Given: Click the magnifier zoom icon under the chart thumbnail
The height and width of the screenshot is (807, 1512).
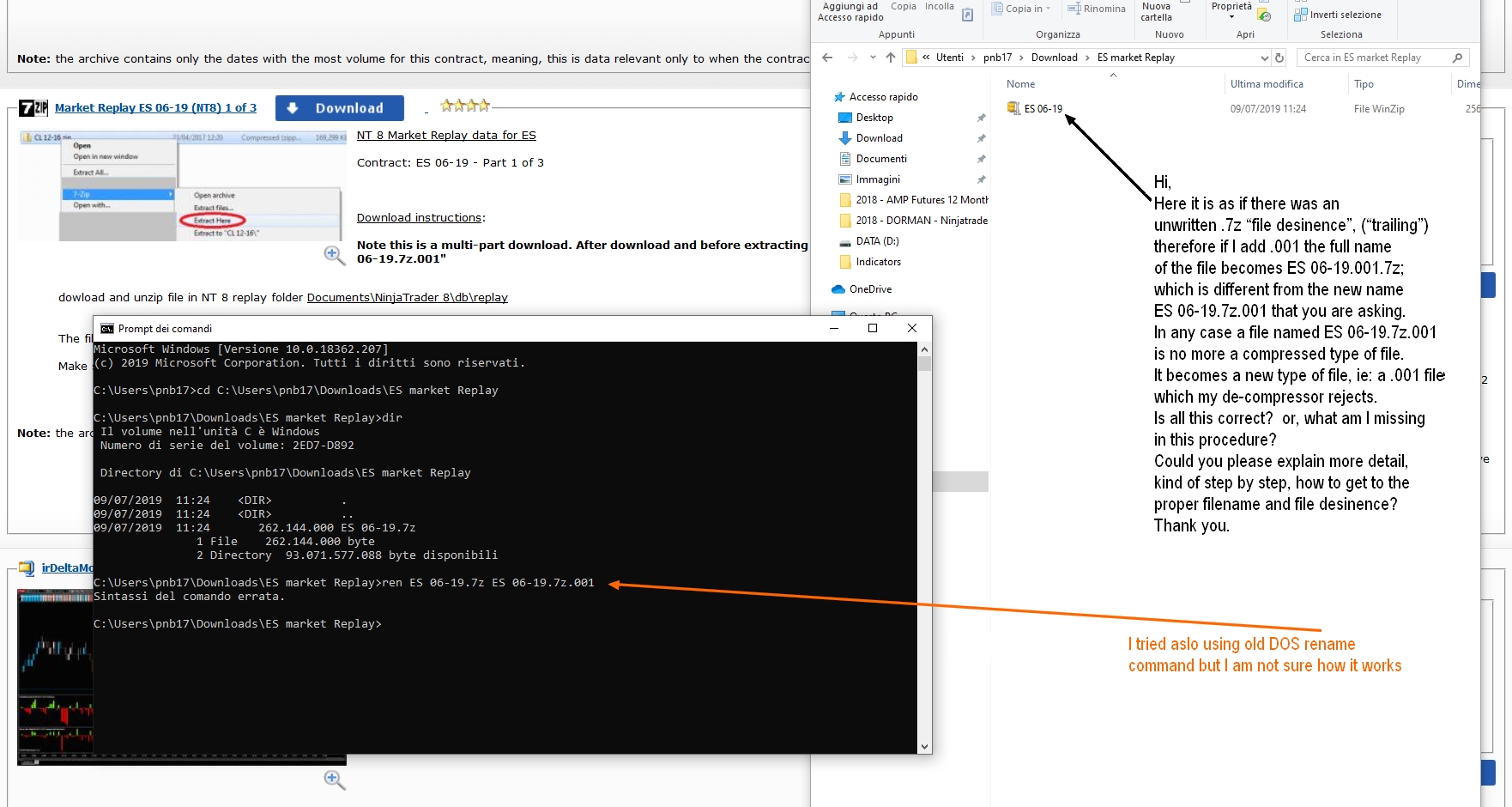Looking at the screenshot, I should tap(335, 780).
